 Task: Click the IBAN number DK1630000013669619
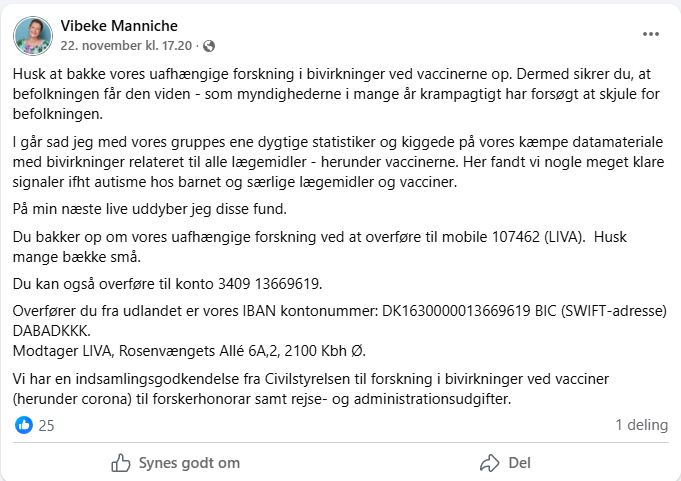click(x=456, y=311)
